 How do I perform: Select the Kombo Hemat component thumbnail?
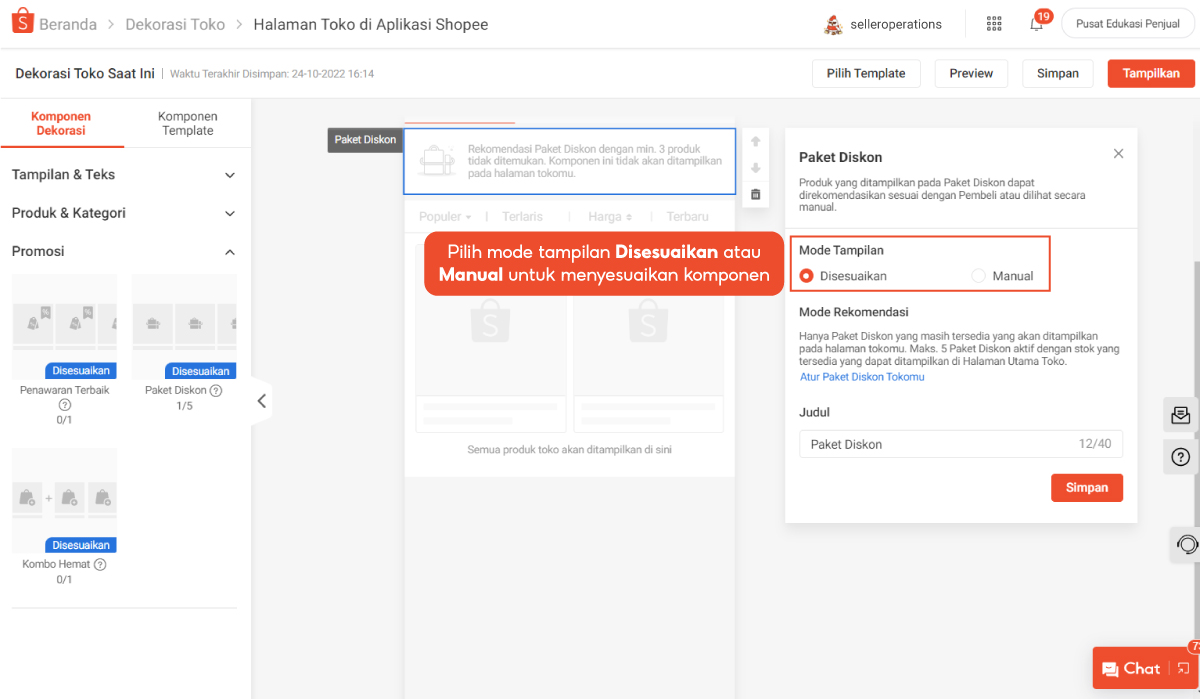(x=64, y=501)
